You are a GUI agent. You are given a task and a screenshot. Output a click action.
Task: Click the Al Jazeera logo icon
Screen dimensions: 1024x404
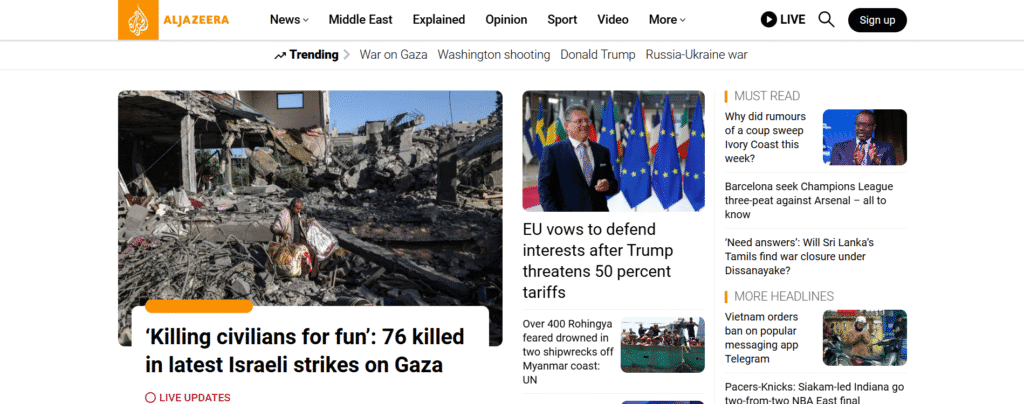click(138, 20)
